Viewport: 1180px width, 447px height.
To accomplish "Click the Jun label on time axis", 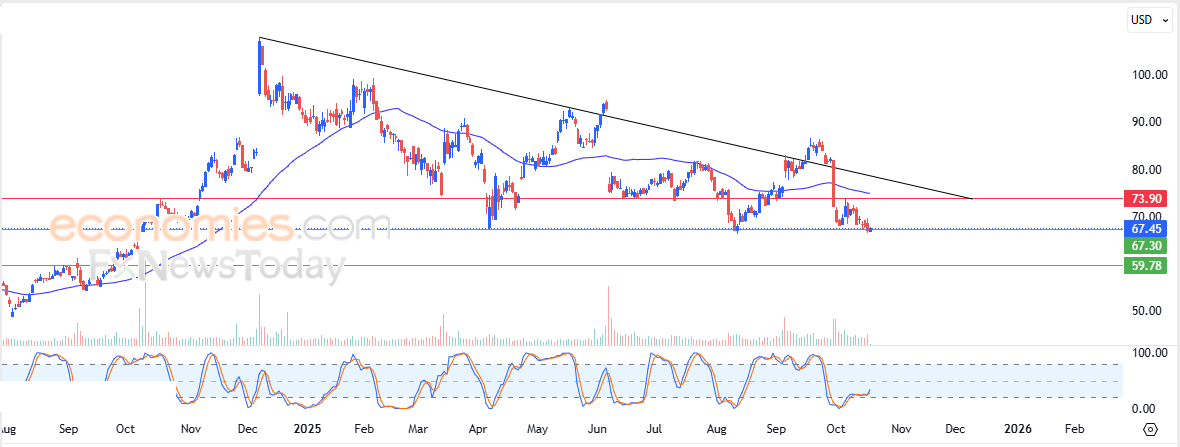I will pyautogui.click(x=598, y=429).
